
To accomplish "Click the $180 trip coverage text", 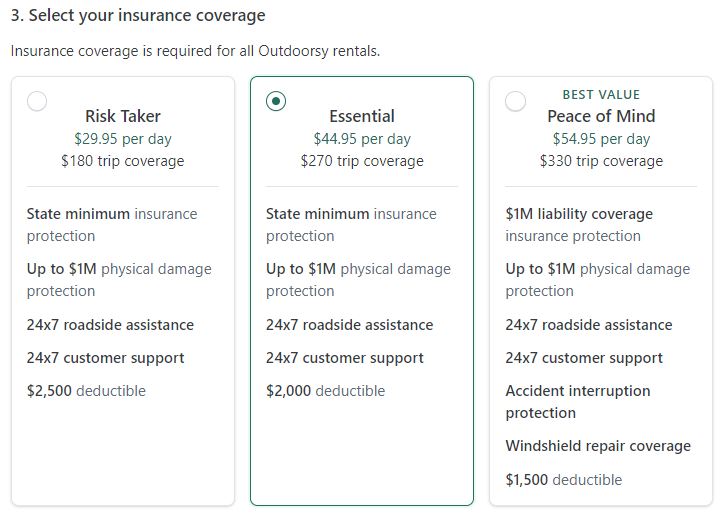I will [x=123, y=161].
